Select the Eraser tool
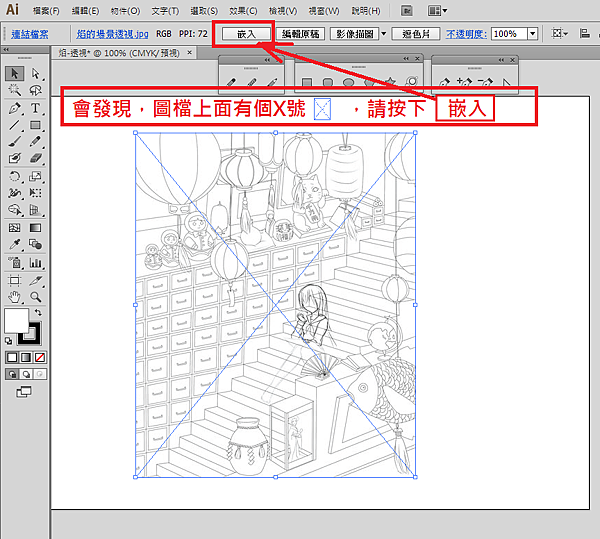The height and width of the screenshot is (539, 600). (36, 158)
